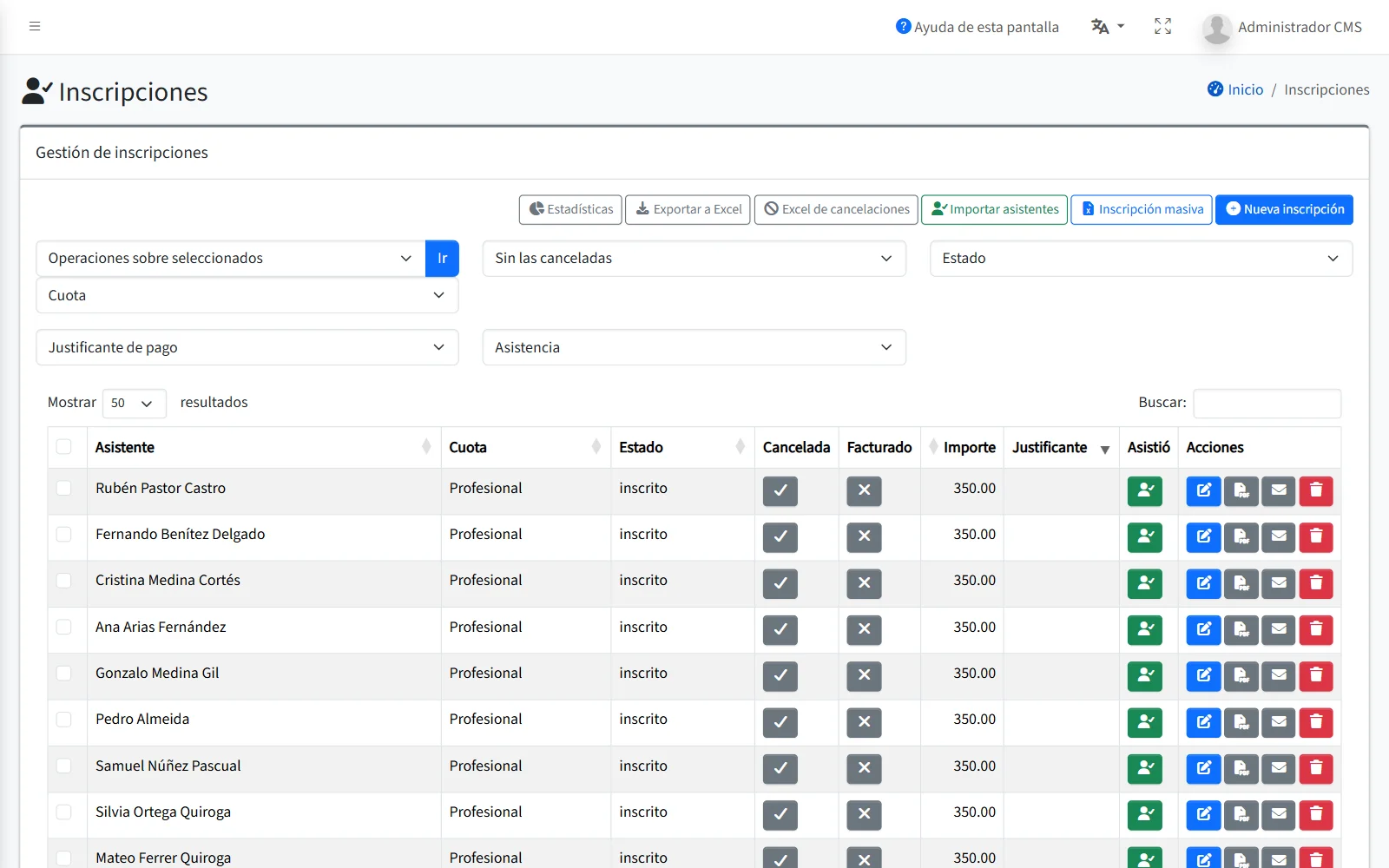Click the edit icon for Rubén Pastor Castro
This screenshot has width=1389, height=868.
(x=1203, y=490)
